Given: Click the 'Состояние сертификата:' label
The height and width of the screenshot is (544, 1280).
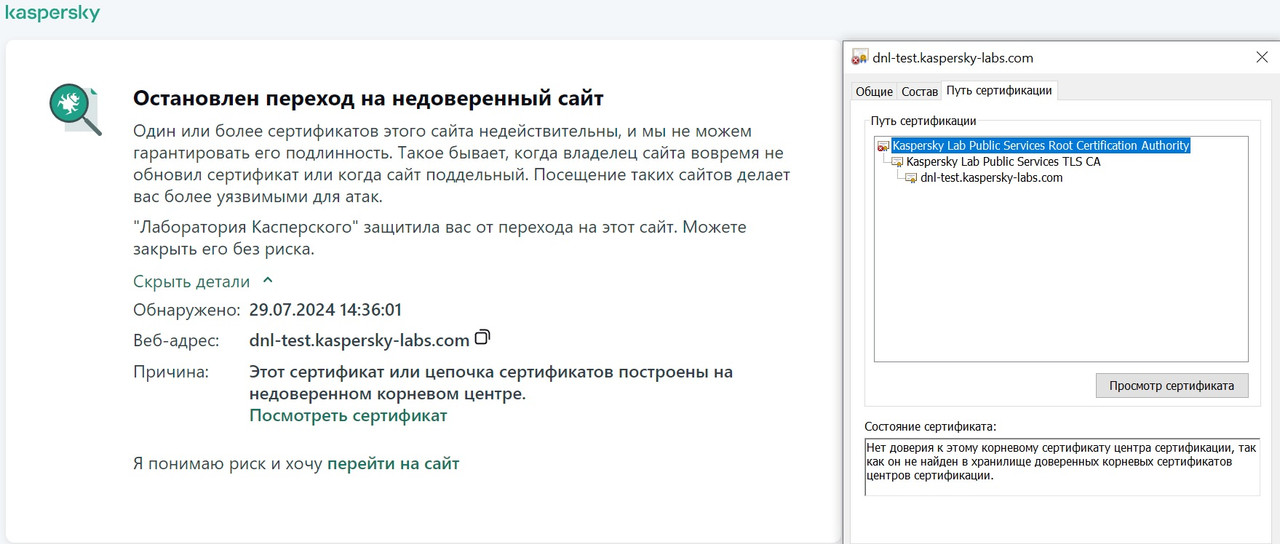Looking at the screenshot, I should (931, 426).
